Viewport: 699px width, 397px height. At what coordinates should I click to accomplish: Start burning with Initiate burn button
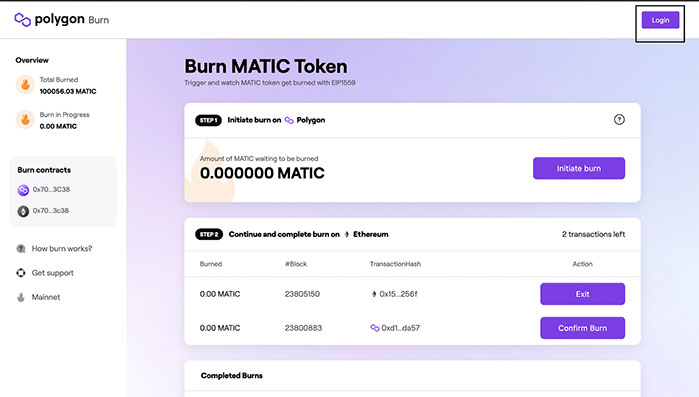(579, 168)
